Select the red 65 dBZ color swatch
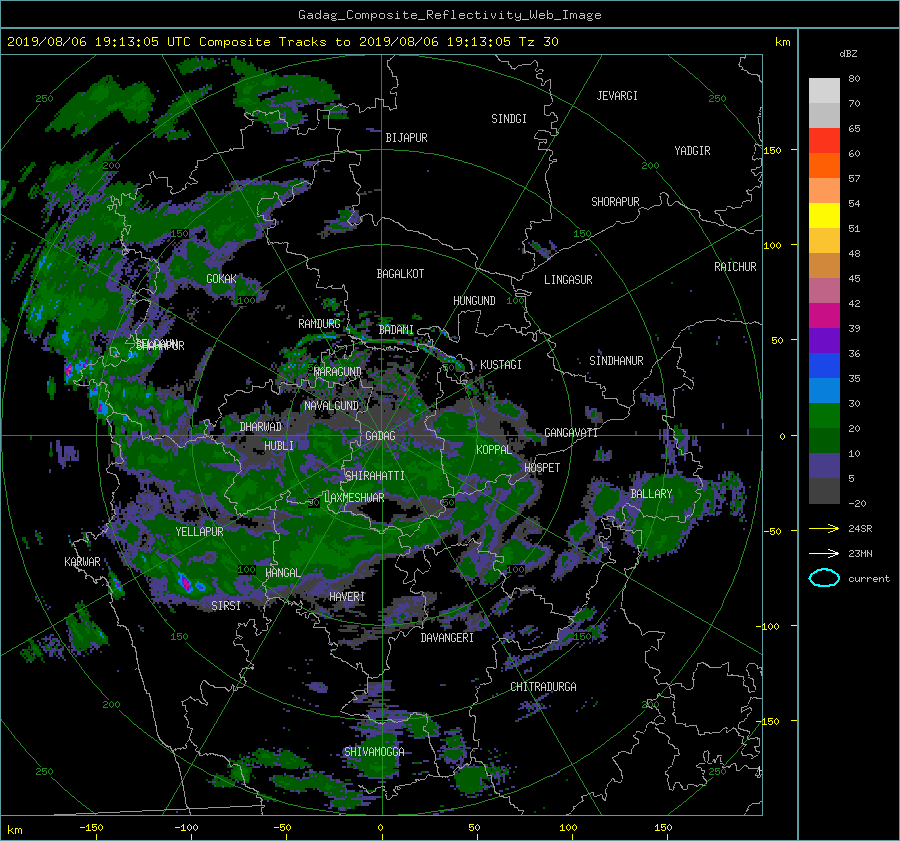 coord(824,141)
